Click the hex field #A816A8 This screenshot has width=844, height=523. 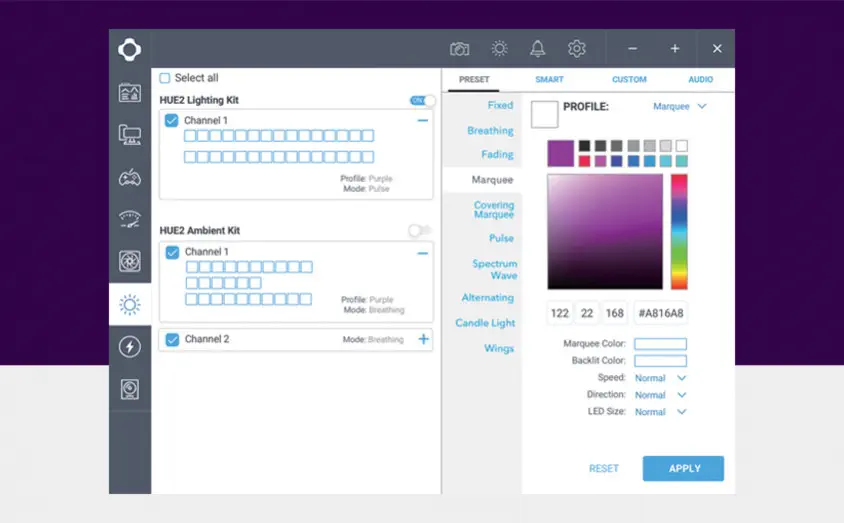660,313
